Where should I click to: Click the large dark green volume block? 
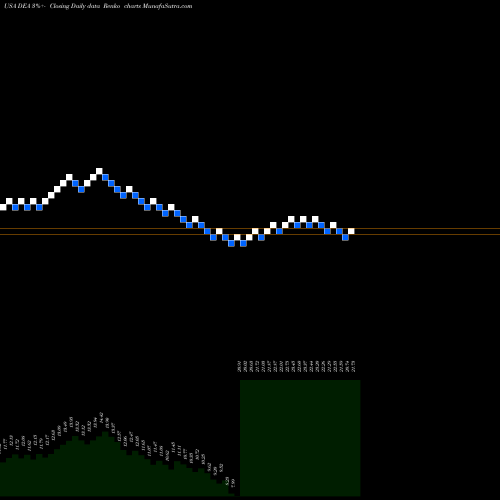(300, 438)
